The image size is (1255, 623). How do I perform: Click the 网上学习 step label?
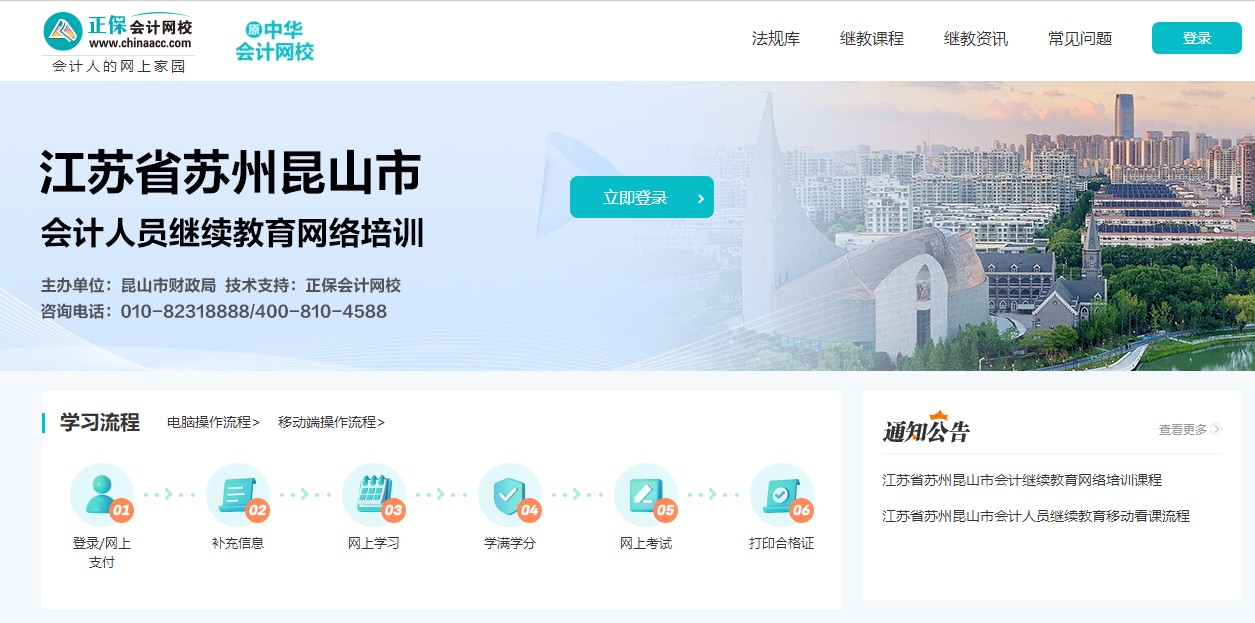coord(374,544)
